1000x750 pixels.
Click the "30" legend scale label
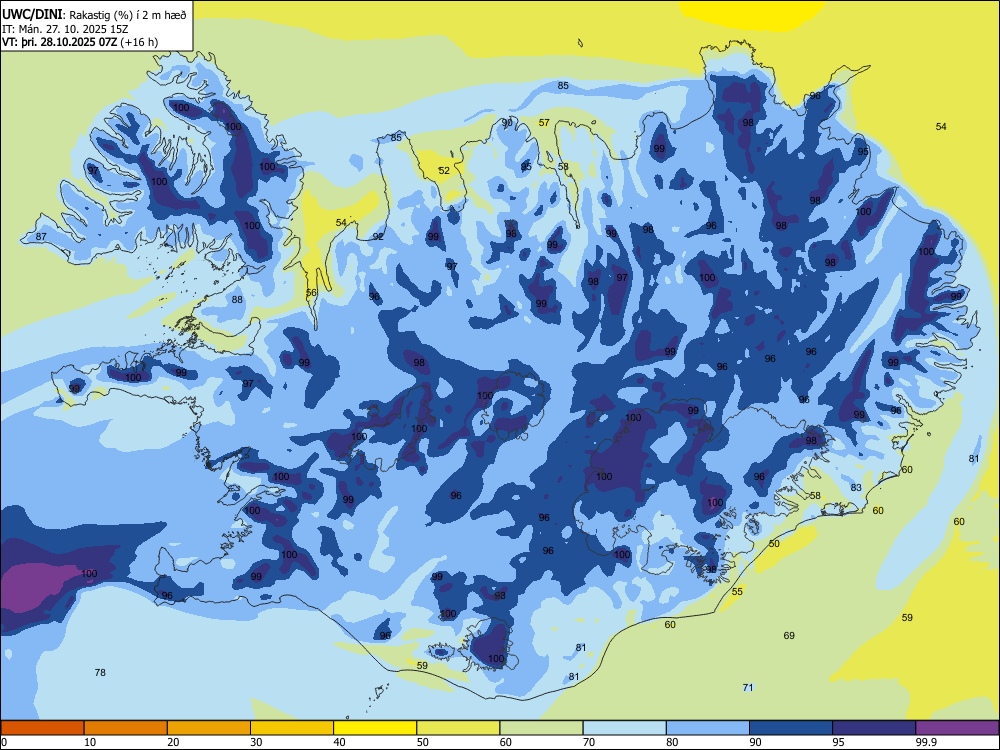click(256, 742)
